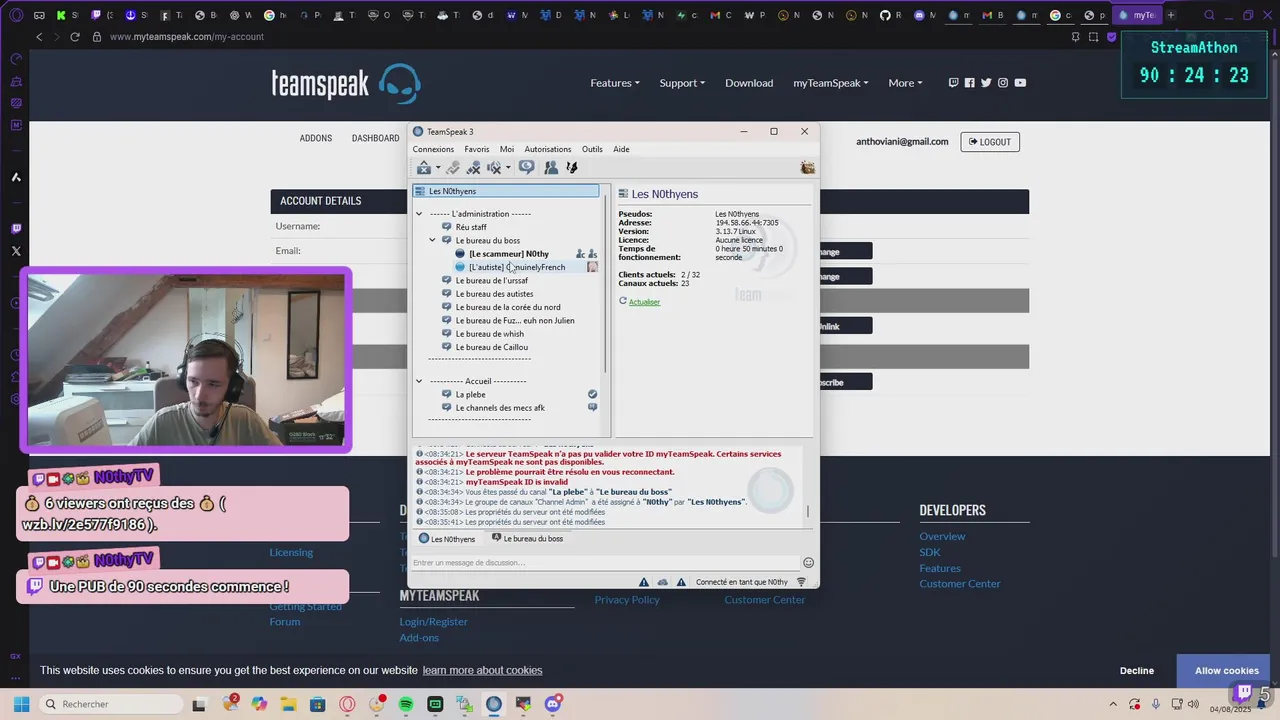Image resolution: width=1280 pixels, height=720 pixels.
Task: Click the Le bureau de l'urssaf channel icon
Action: point(447,281)
